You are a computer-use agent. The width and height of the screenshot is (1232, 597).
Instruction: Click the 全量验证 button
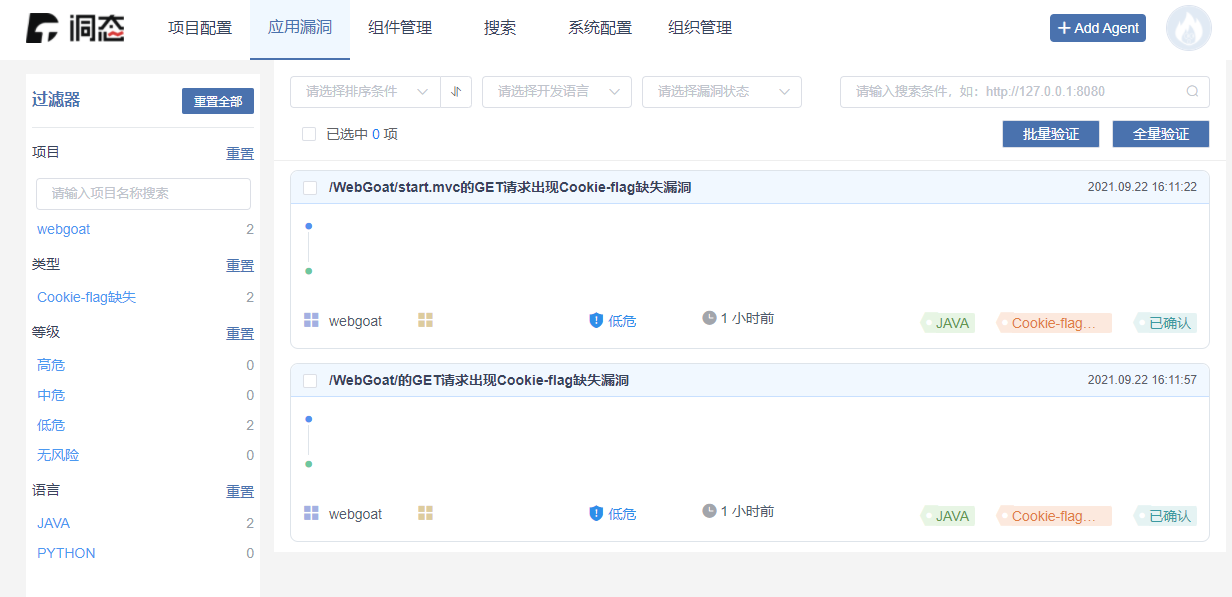(1160, 133)
